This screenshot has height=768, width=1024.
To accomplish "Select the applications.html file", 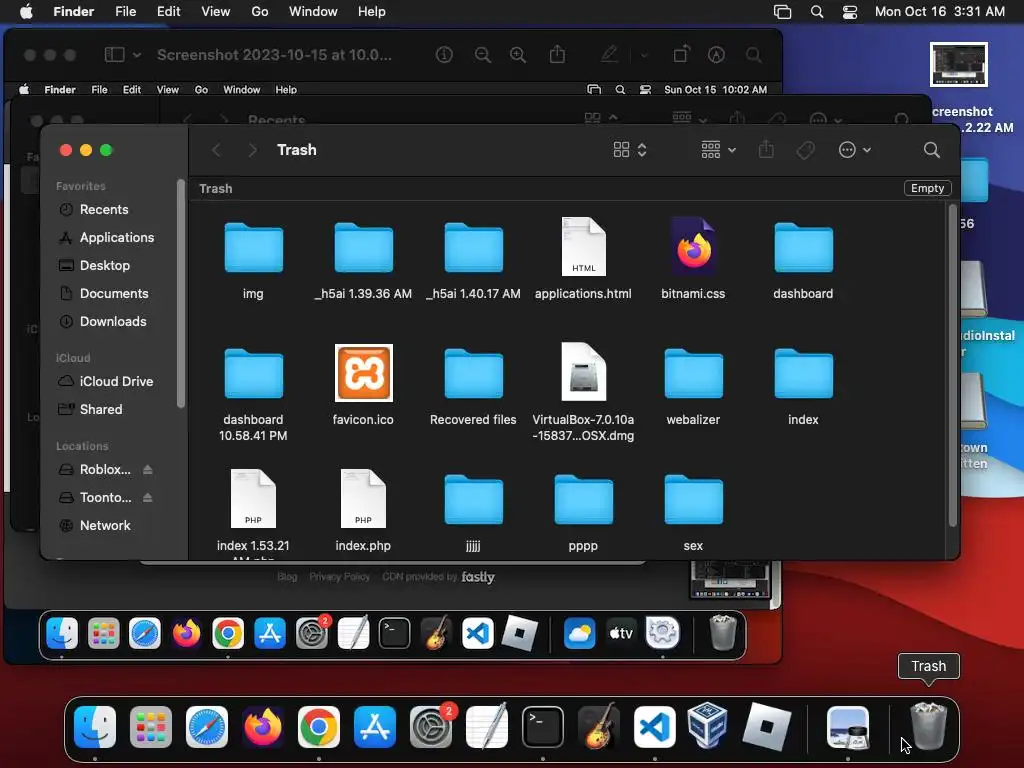I will (x=583, y=247).
